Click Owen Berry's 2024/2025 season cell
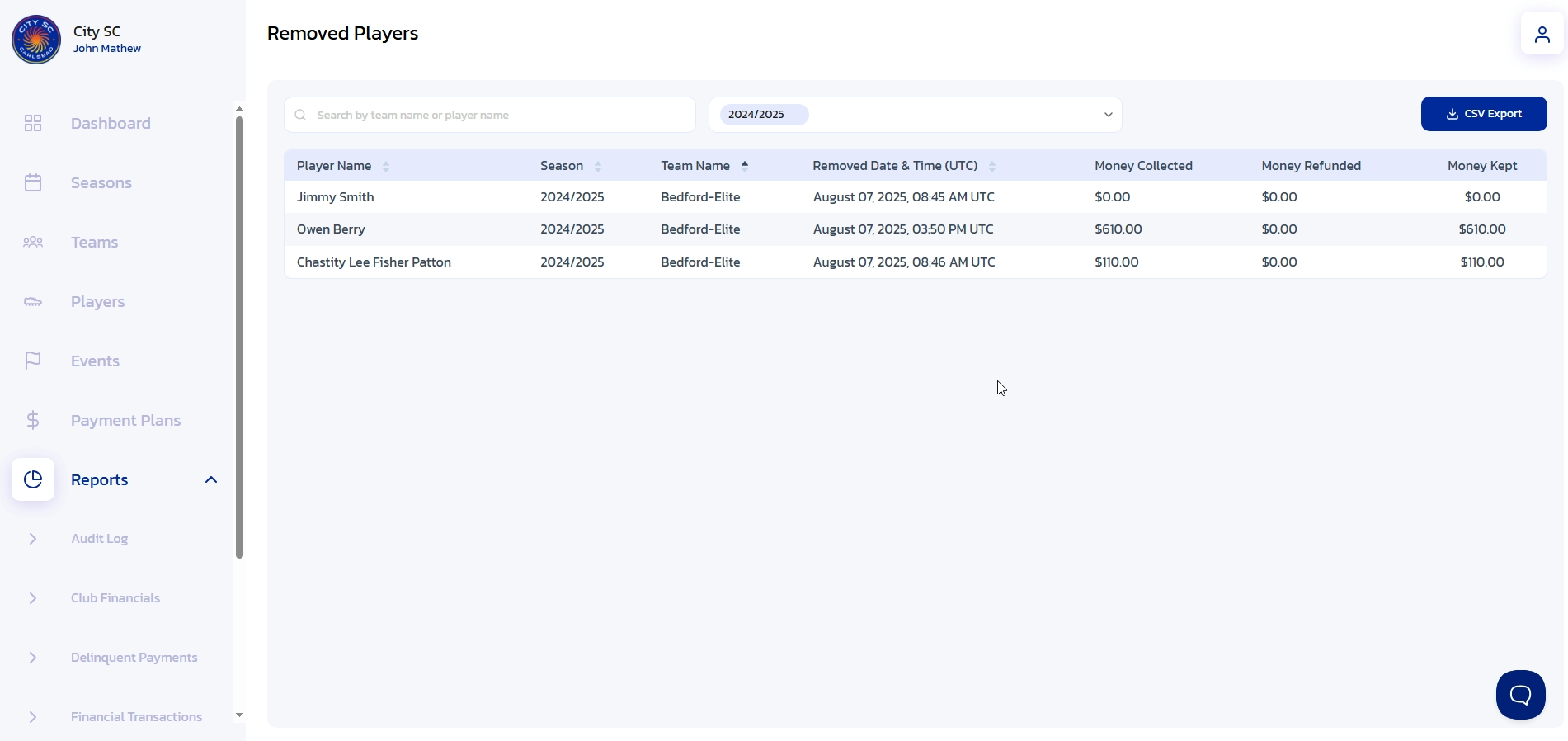The width and height of the screenshot is (1568, 741). 572,229
